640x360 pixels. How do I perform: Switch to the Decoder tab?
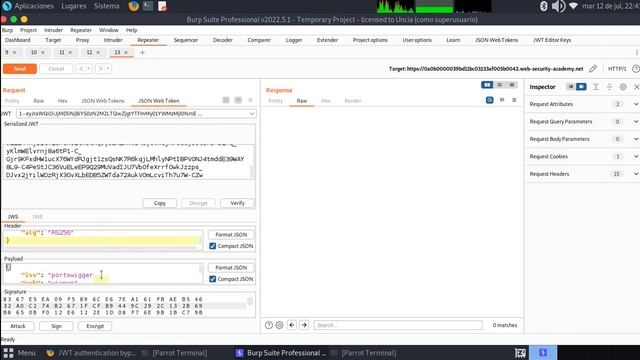click(222, 40)
